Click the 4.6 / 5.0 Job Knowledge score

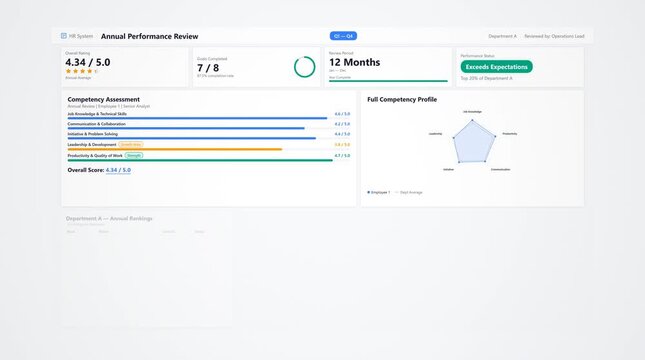pos(342,114)
